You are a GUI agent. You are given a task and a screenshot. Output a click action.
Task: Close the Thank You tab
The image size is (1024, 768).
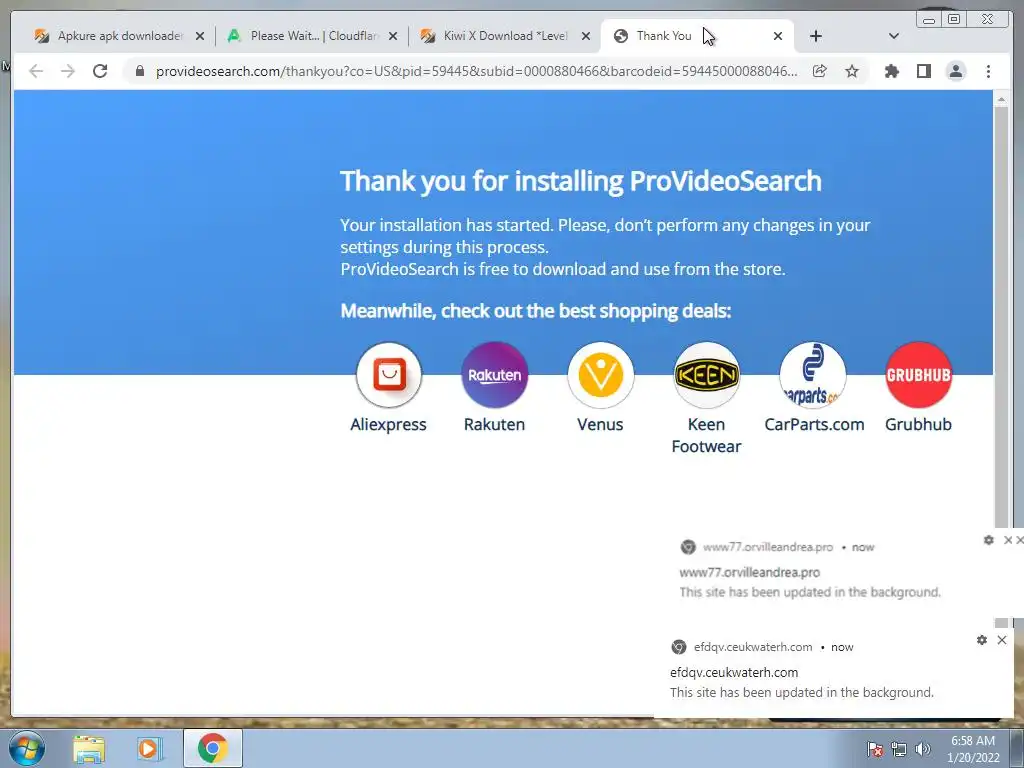pyautogui.click(x=778, y=36)
